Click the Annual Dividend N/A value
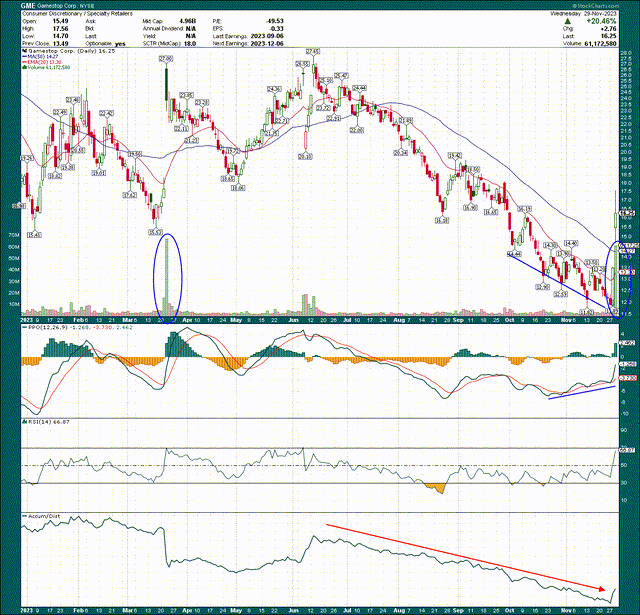 [190, 29]
